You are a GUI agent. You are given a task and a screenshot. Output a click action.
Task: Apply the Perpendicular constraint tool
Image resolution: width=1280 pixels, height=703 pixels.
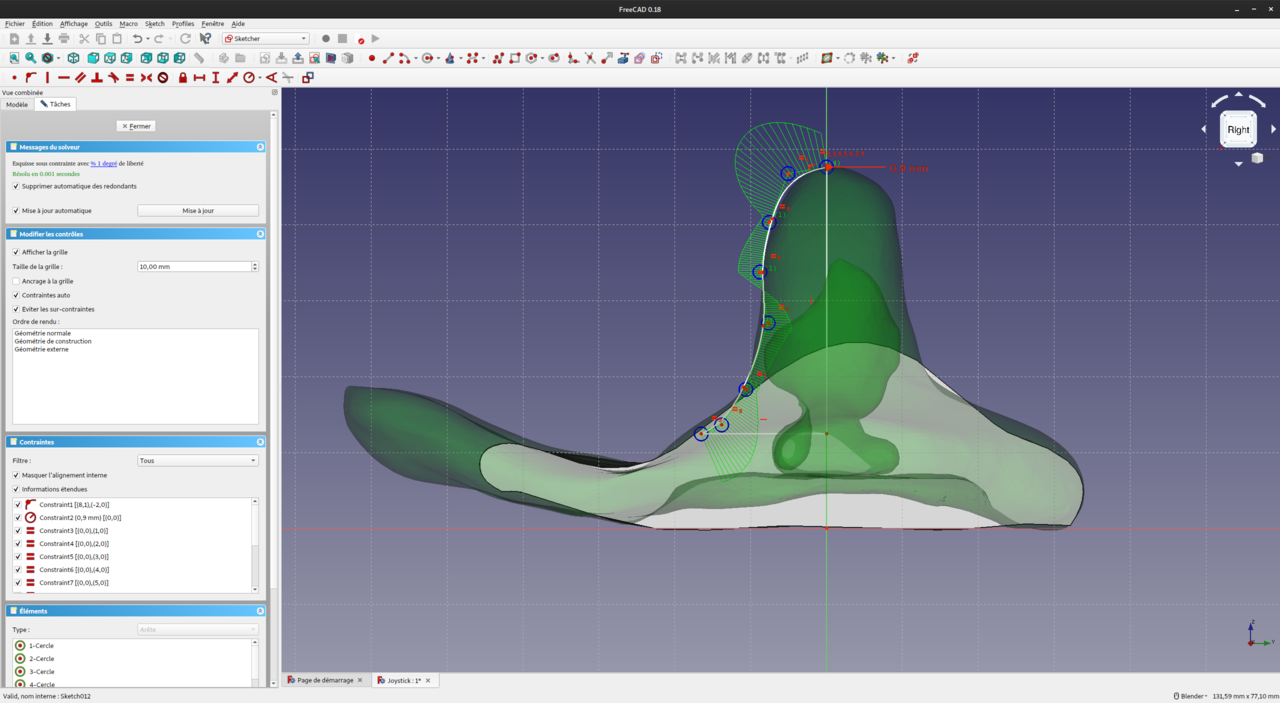click(97, 77)
